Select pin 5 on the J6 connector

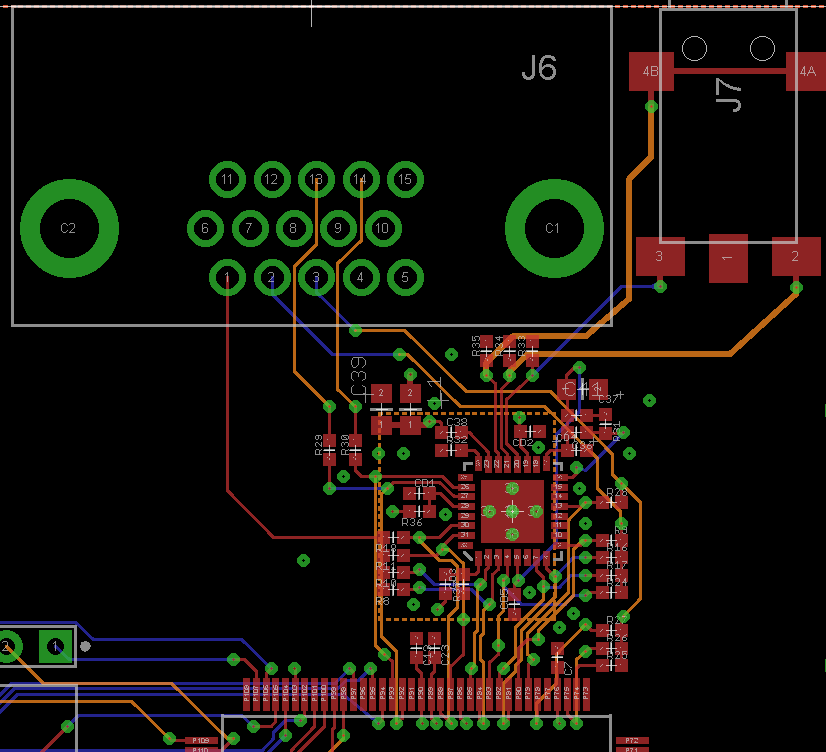coord(405,277)
